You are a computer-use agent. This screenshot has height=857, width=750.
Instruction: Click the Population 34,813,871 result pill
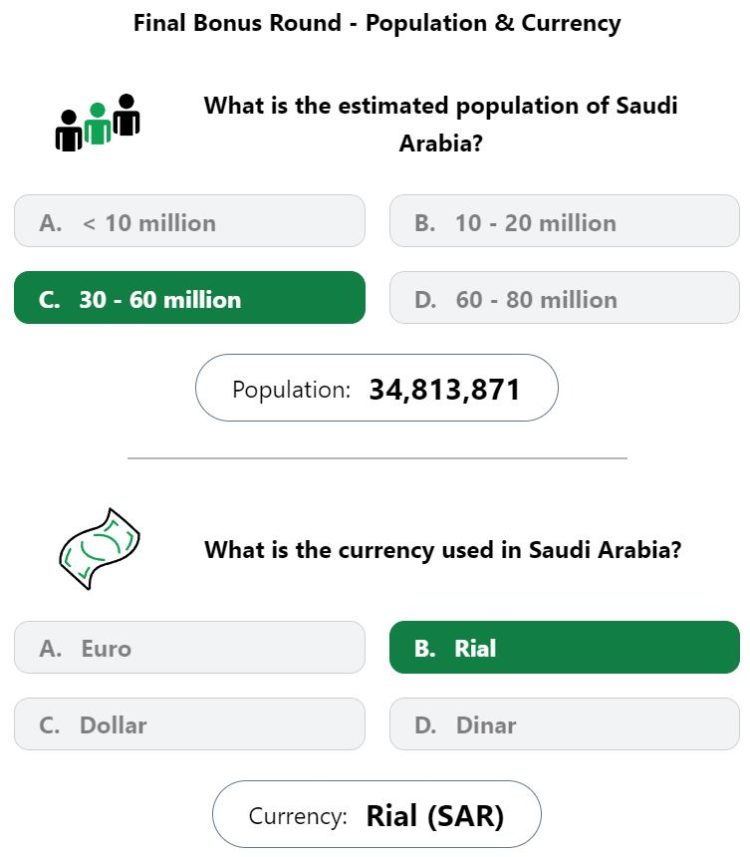[377, 388]
